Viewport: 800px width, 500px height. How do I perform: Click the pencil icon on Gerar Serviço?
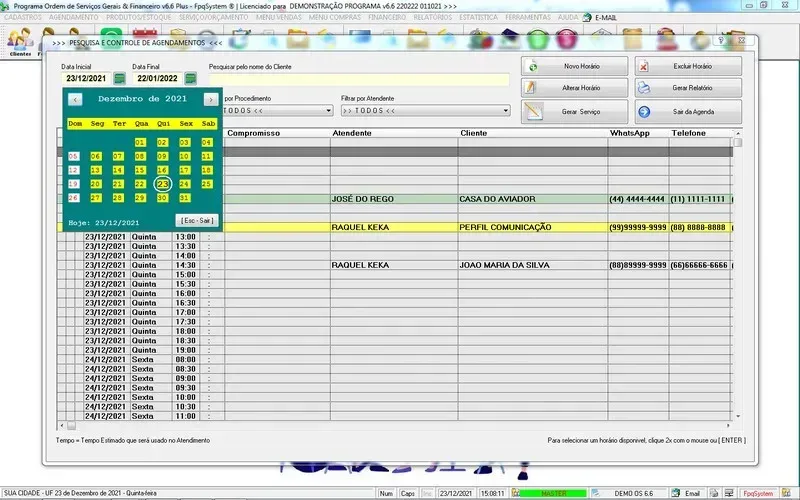(x=534, y=111)
